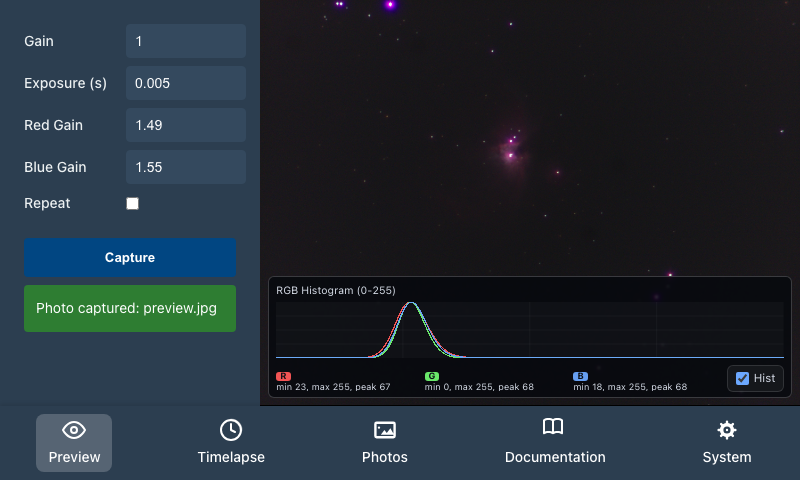Click the Blue Gain value field
The width and height of the screenshot is (800, 480).
pyautogui.click(x=186, y=167)
